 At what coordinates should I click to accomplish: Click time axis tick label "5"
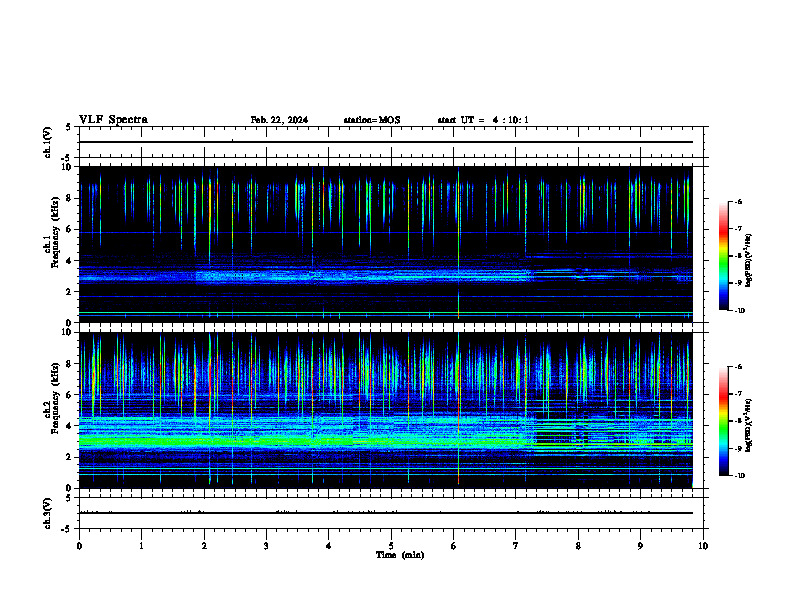coord(391,546)
